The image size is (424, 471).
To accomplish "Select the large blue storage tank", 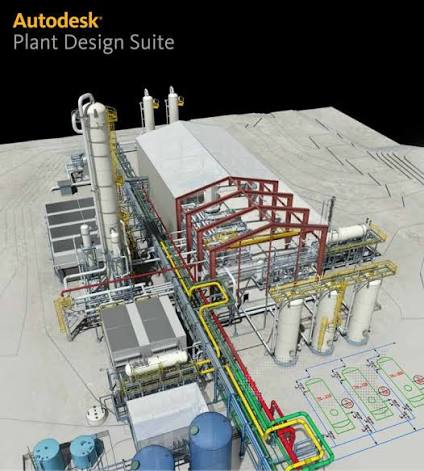I will point(210,440).
